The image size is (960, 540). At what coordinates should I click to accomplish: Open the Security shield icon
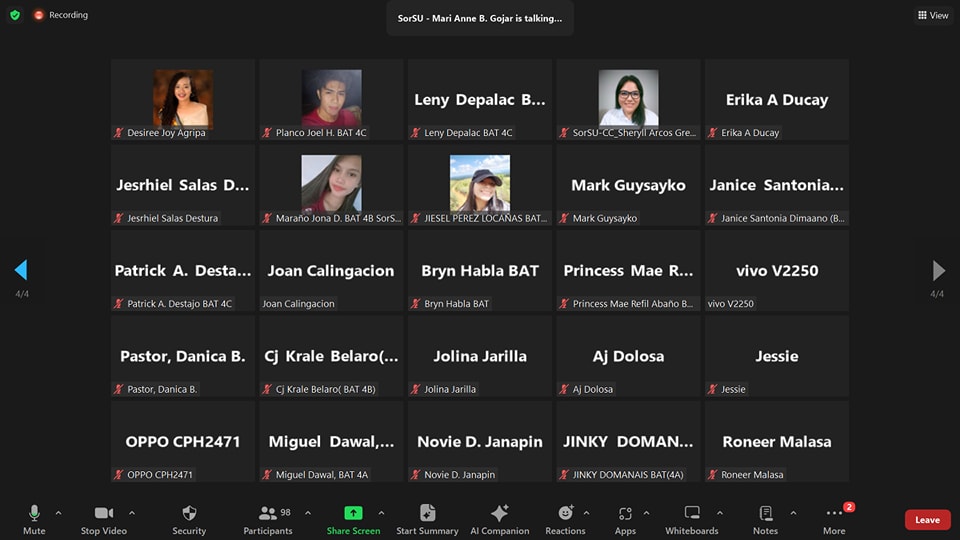(x=189, y=513)
